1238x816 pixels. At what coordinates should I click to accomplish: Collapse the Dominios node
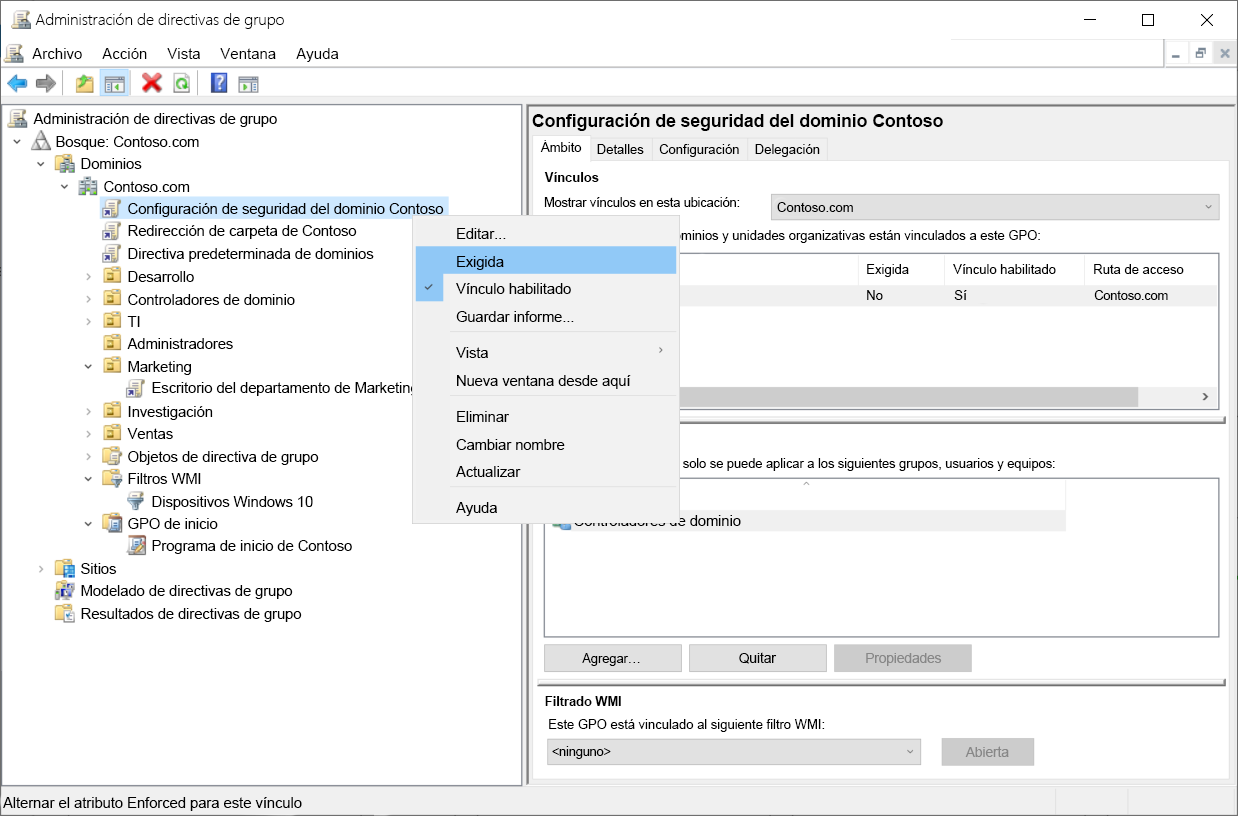41,164
